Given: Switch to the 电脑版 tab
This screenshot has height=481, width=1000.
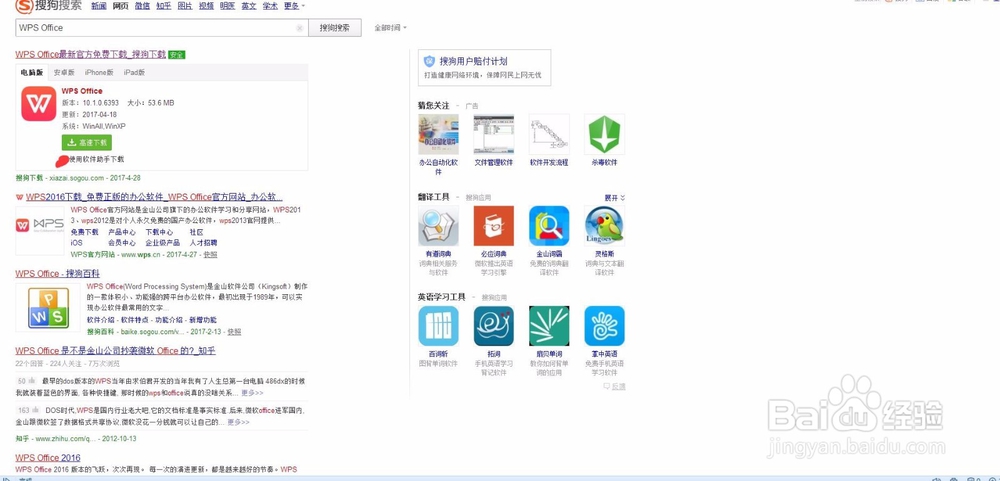Looking at the screenshot, I should 32,73.
